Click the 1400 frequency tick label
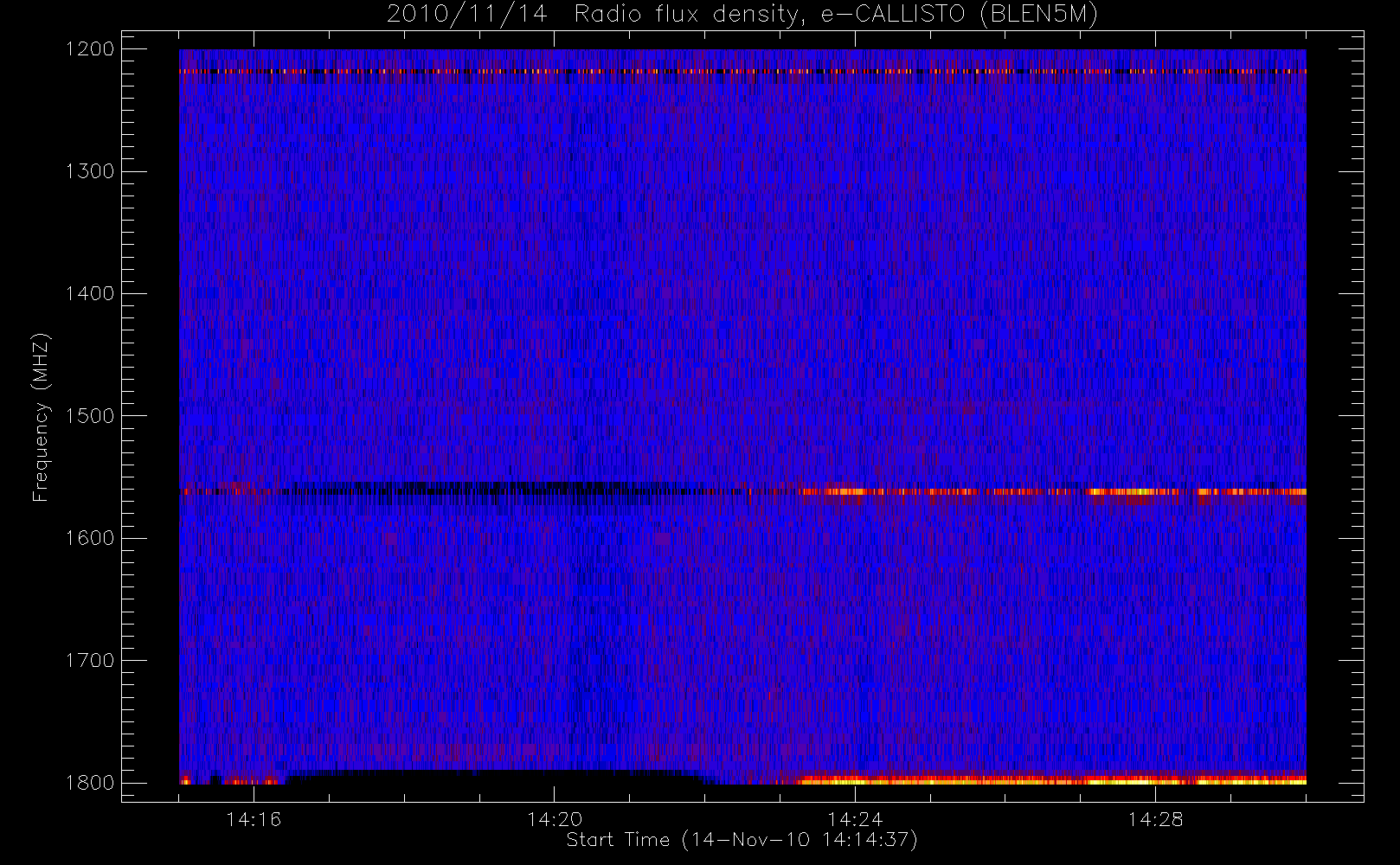 90,293
